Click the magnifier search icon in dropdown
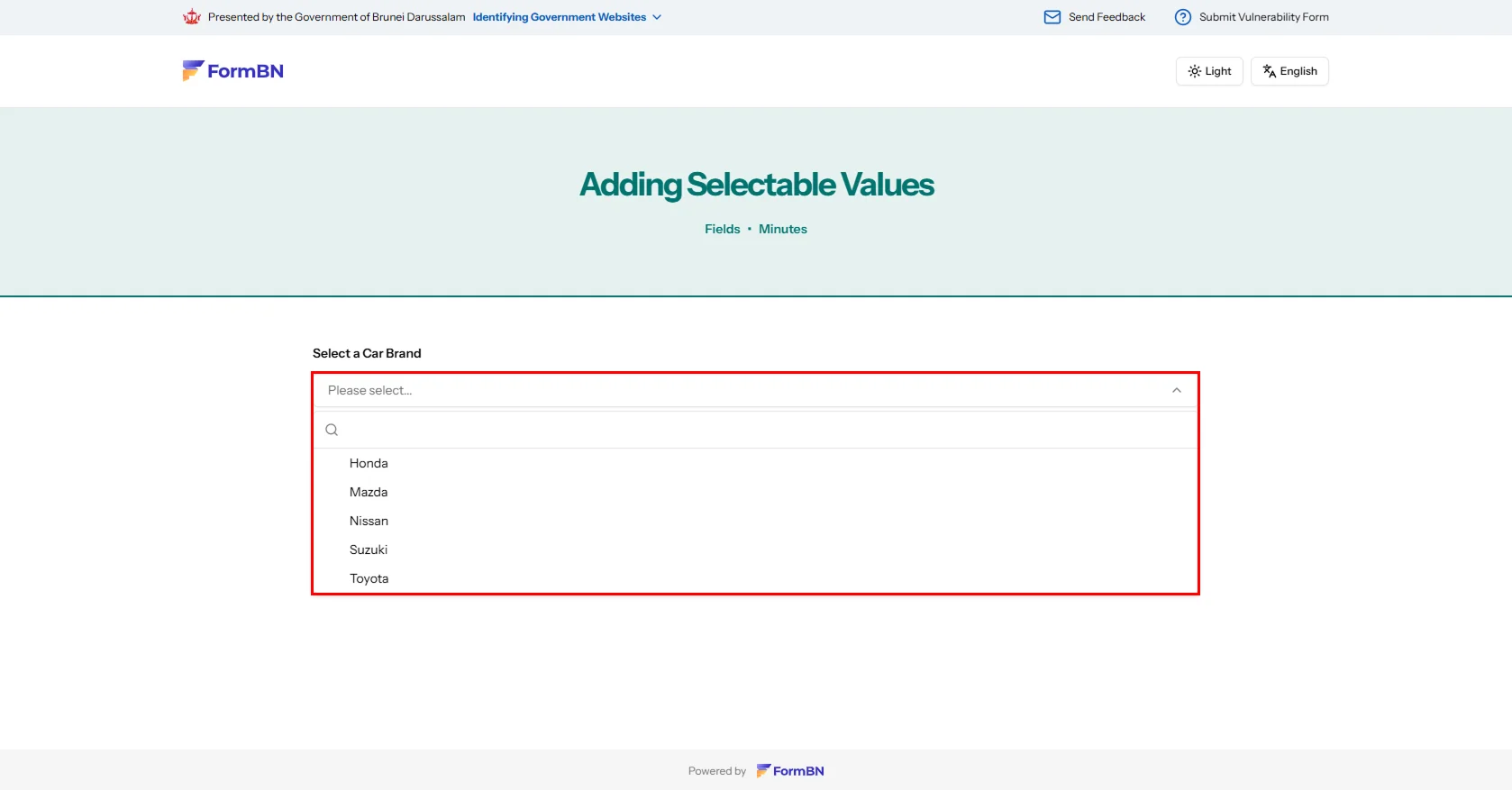The height and width of the screenshot is (790, 1512). point(332,430)
